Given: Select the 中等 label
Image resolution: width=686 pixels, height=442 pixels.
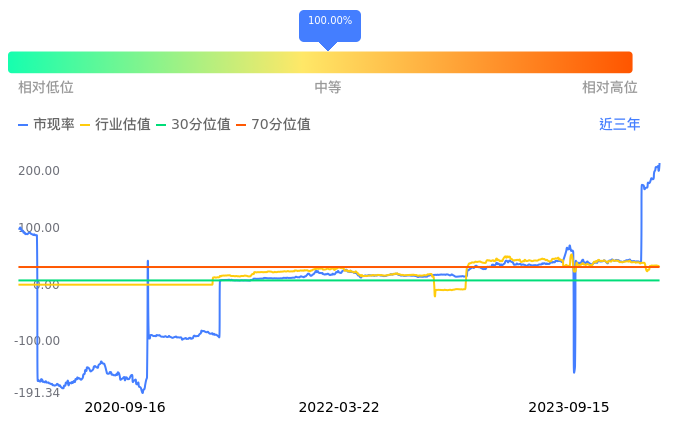Looking at the screenshot, I should (328, 88).
